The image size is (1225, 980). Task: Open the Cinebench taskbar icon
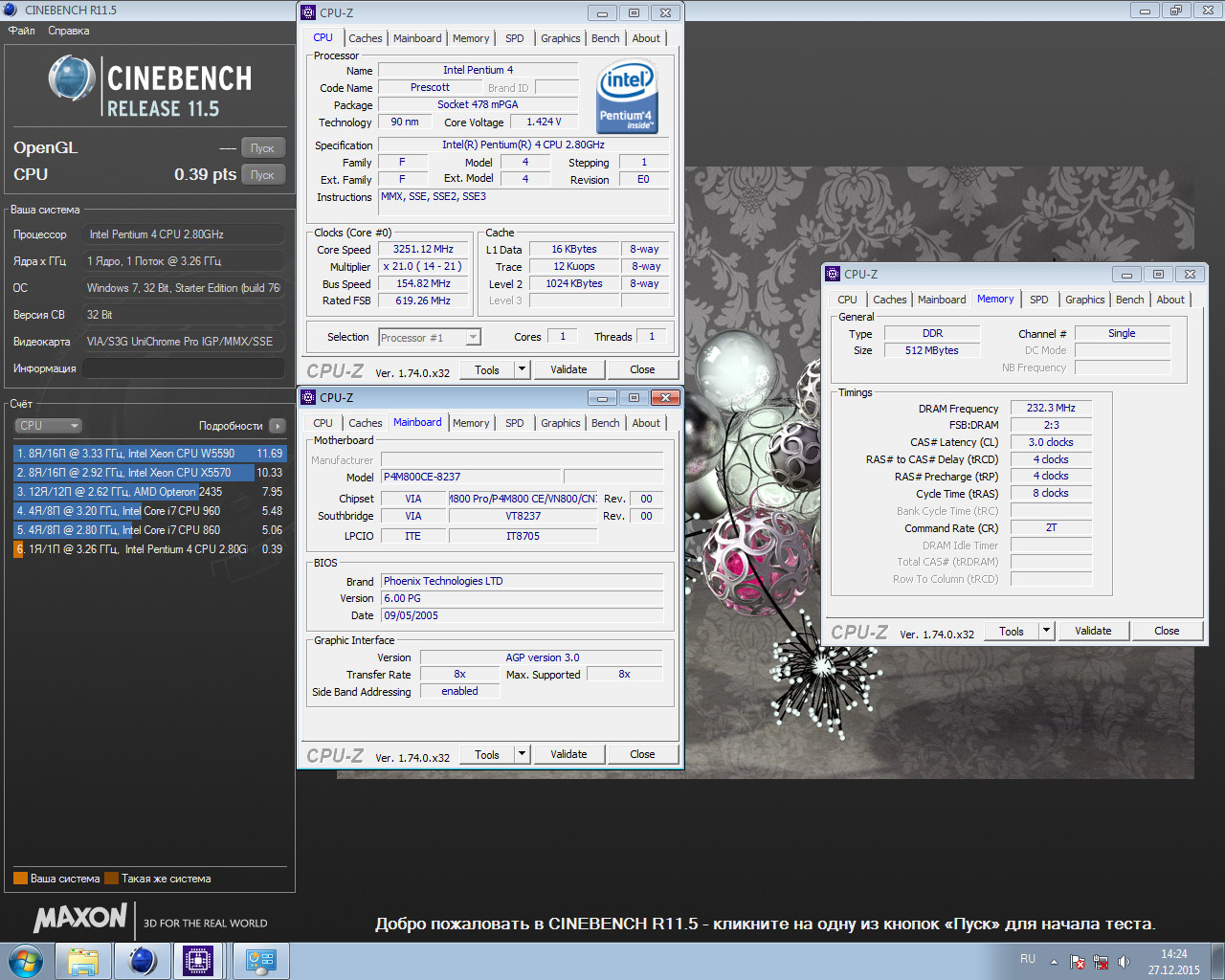(142, 961)
